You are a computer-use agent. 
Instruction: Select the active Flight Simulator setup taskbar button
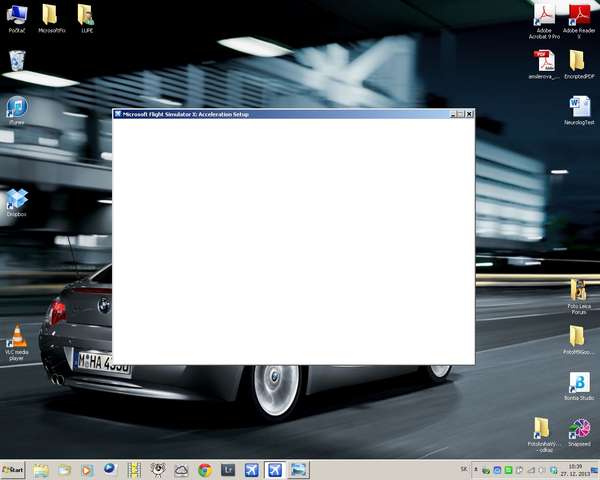275,470
